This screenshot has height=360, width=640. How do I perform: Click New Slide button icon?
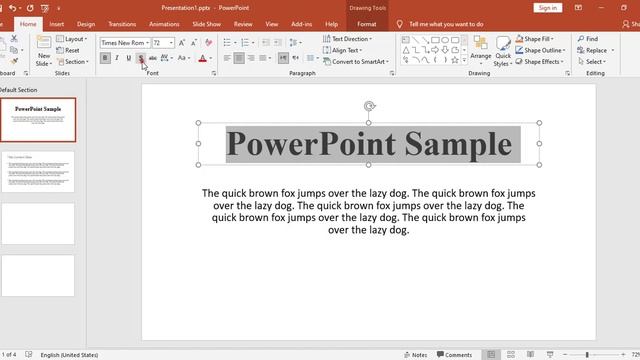(x=44, y=42)
